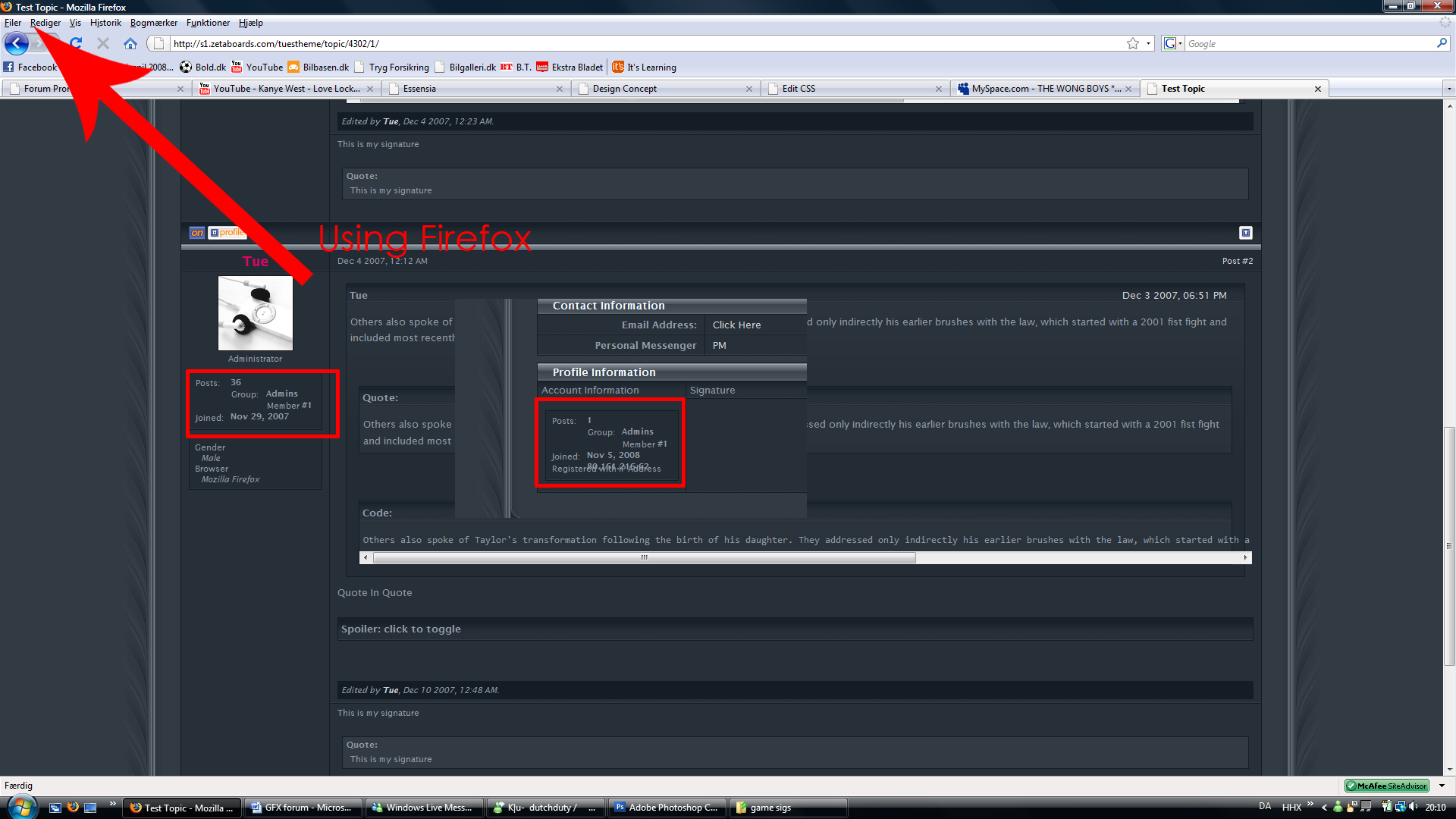This screenshot has width=1456, height=819.
Task: Click the Home toolbar icon
Action: [130, 43]
